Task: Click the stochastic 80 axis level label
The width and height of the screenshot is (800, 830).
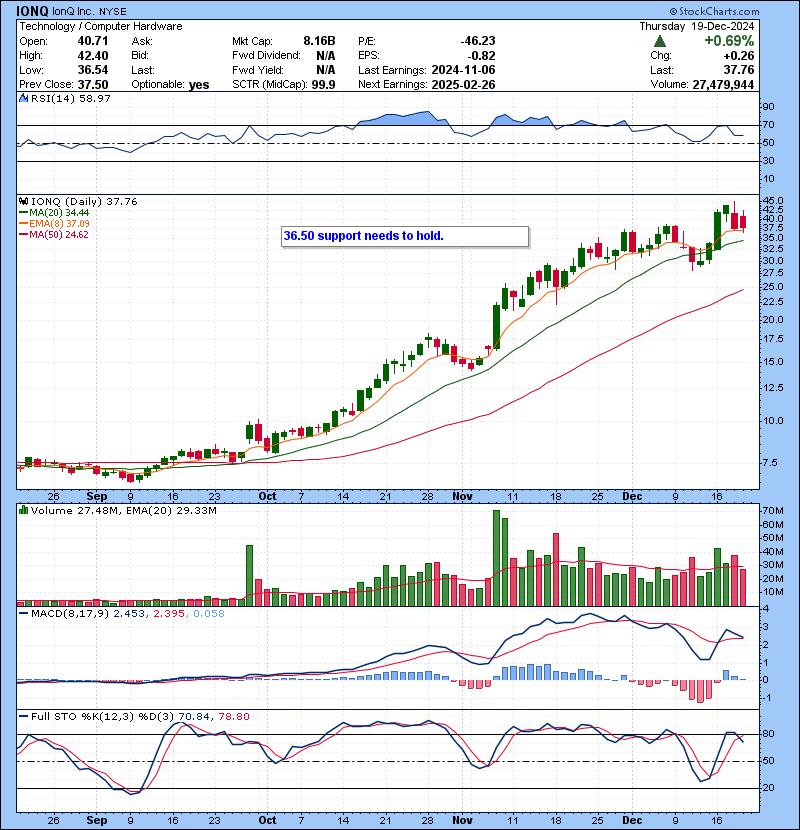Action: tap(768, 734)
